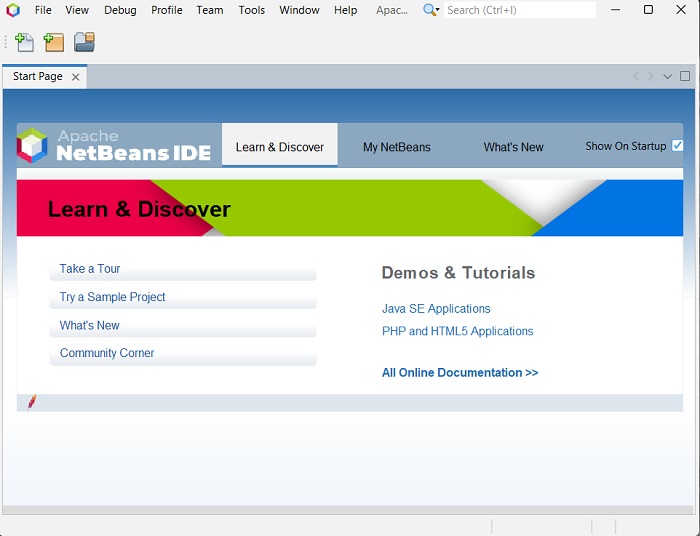The width and height of the screenshot is (700, 536).
Task: Close the Start Page tab
Action: 76,77
